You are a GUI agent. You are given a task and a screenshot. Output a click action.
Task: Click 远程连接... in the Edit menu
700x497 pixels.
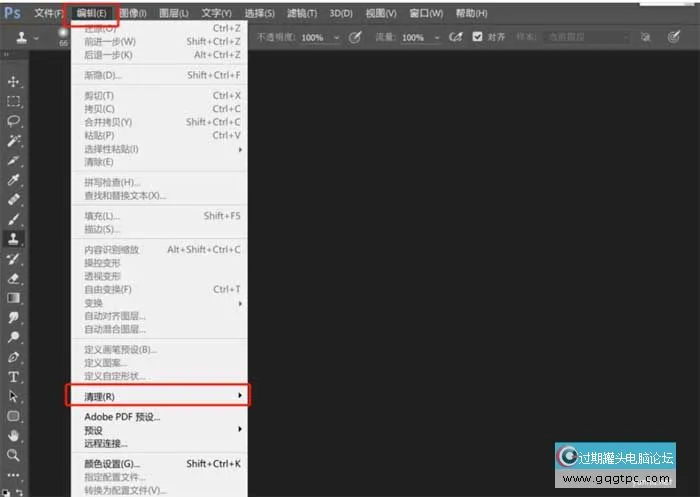click(106, 443)
